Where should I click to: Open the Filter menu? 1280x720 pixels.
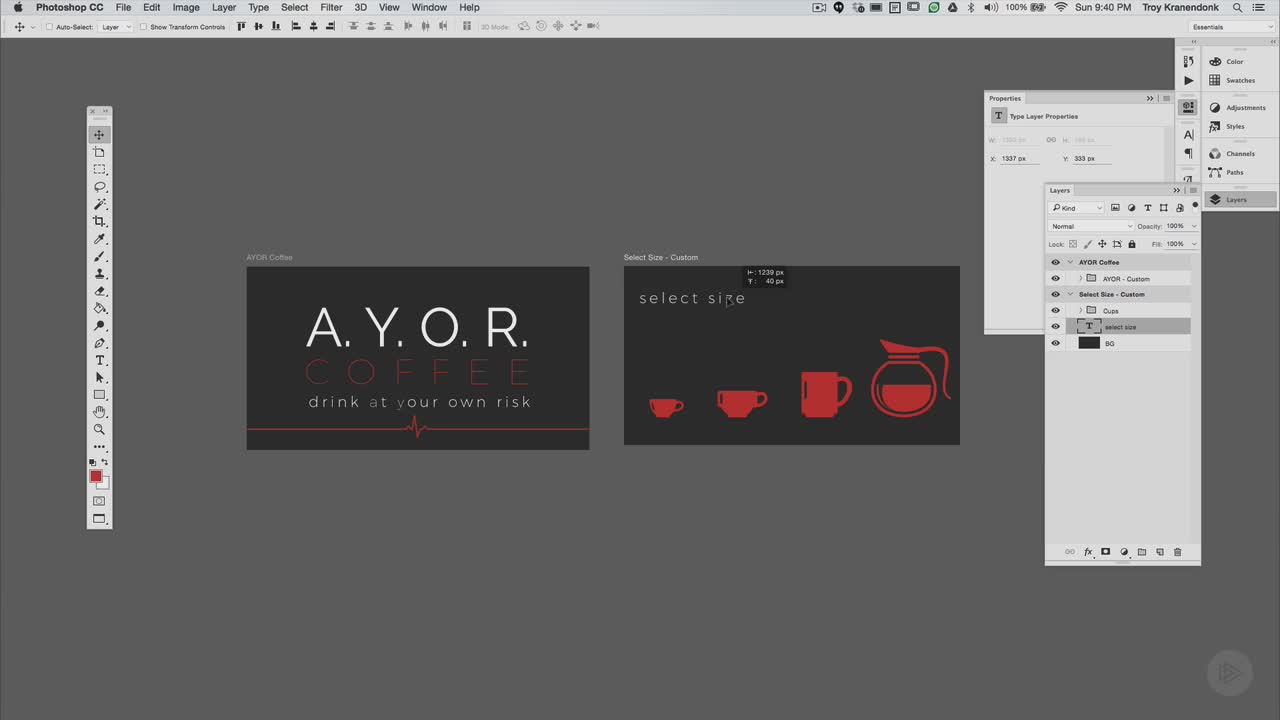coord(331,7)
